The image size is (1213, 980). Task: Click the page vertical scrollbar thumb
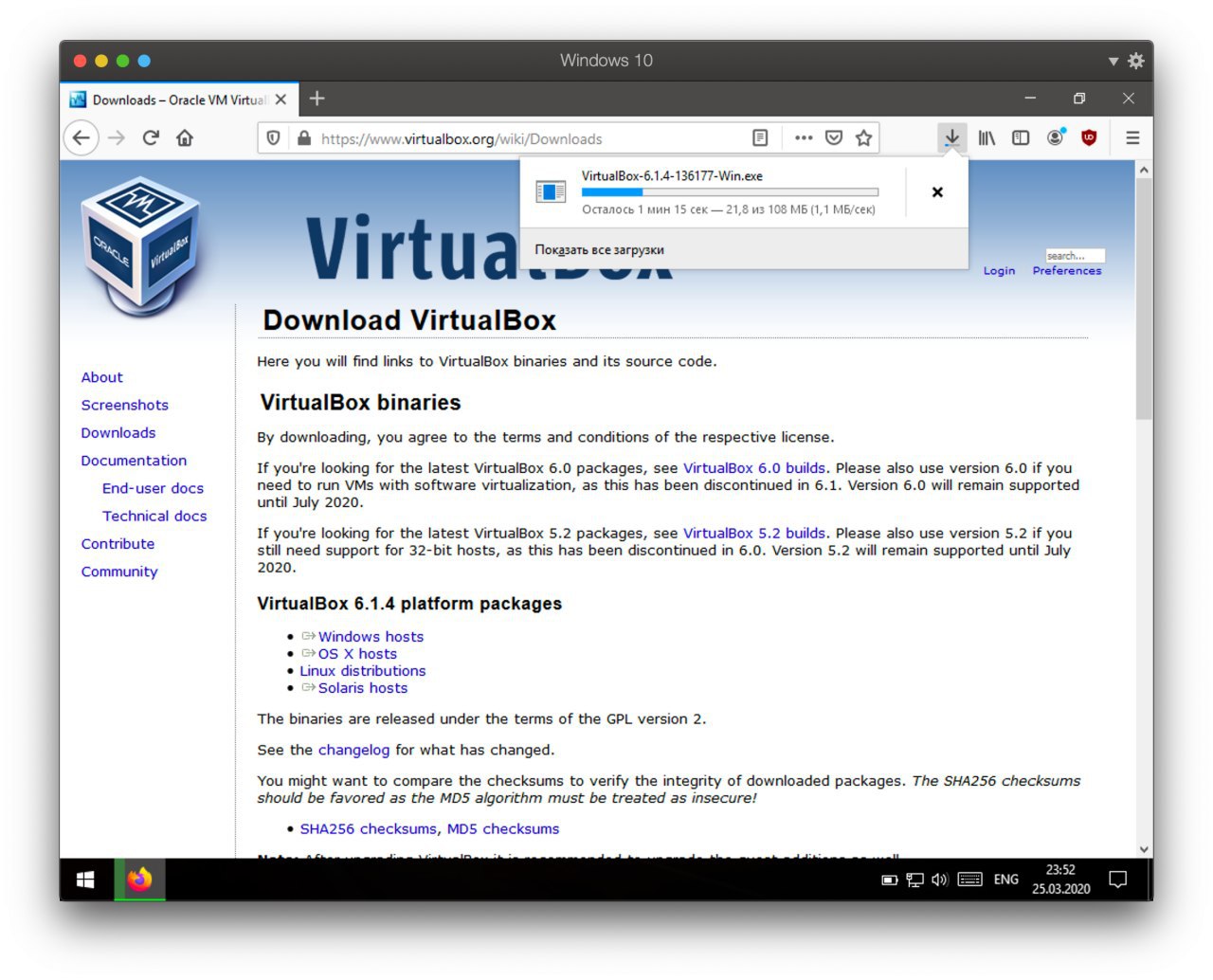point(1144,299)
